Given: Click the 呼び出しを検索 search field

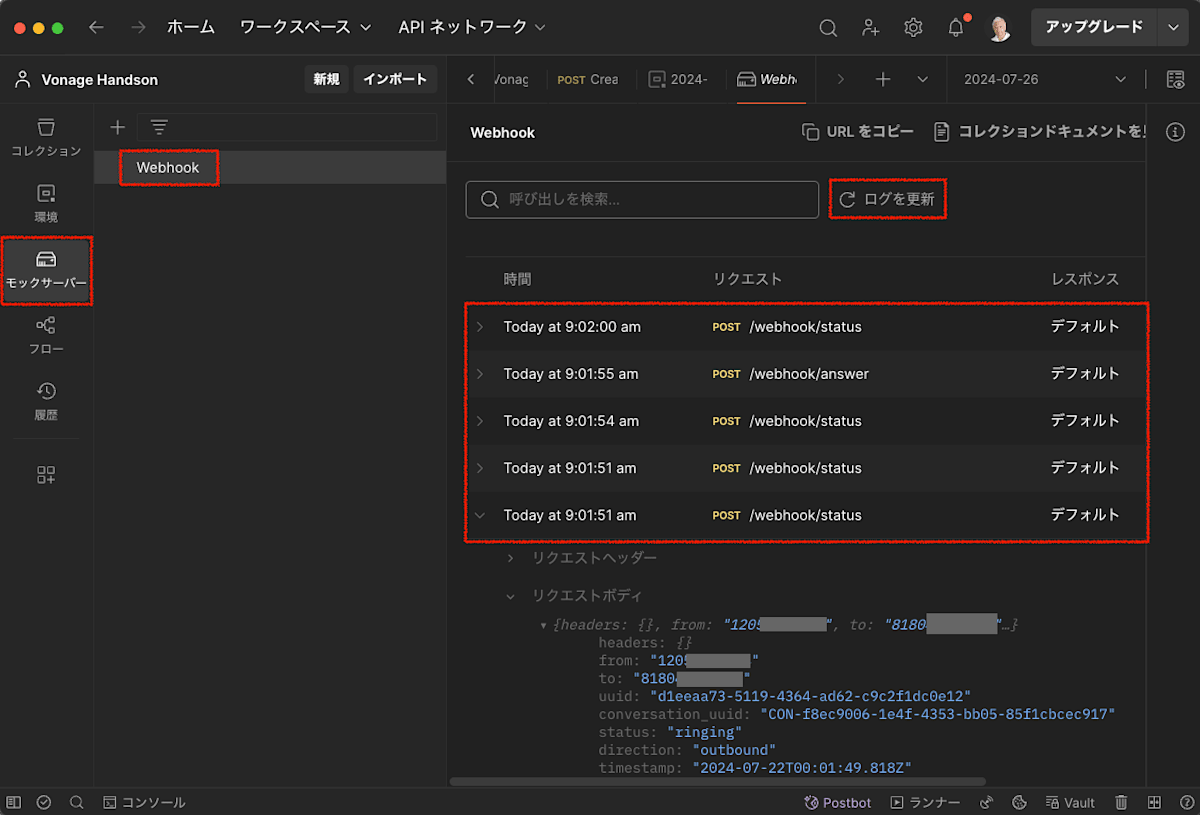Looking at the screenshot, I should (642, 199).
